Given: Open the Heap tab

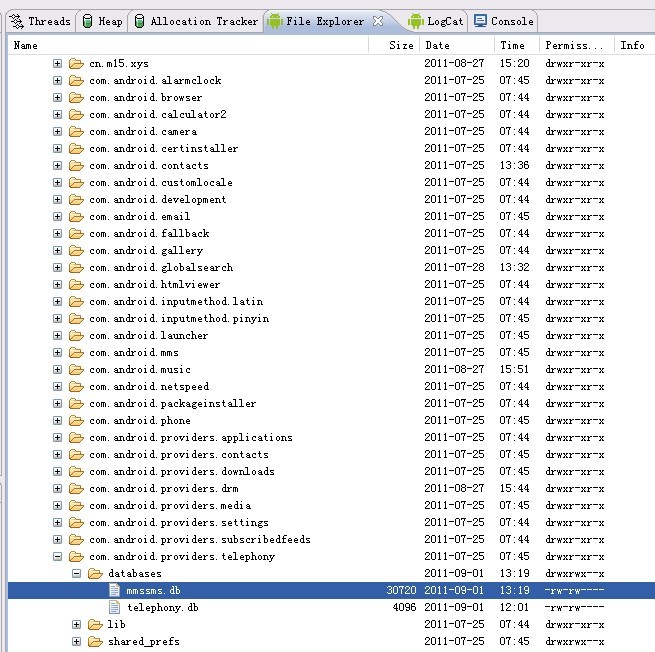Looking at the screenshot, I should pos(102,21).
